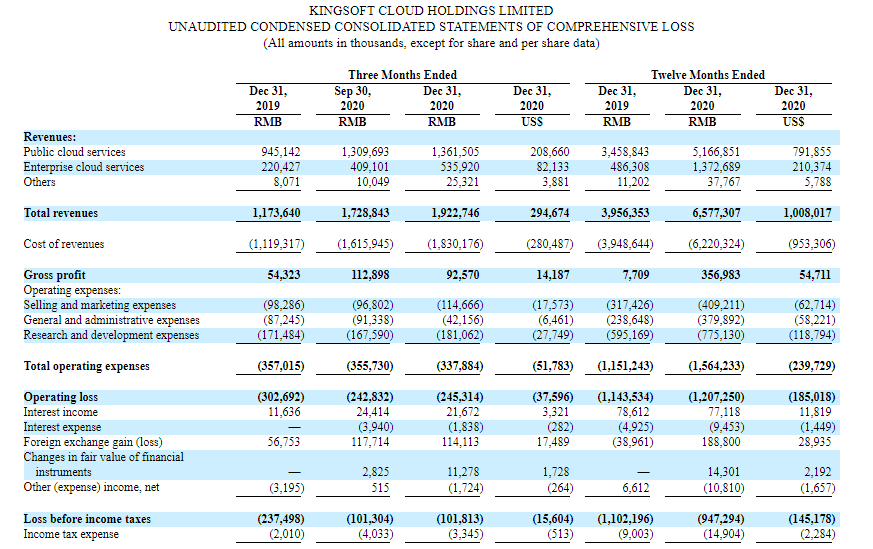The image size is (873, 549).
Task: Click other income value 6,612
Action: click(635, 488)
